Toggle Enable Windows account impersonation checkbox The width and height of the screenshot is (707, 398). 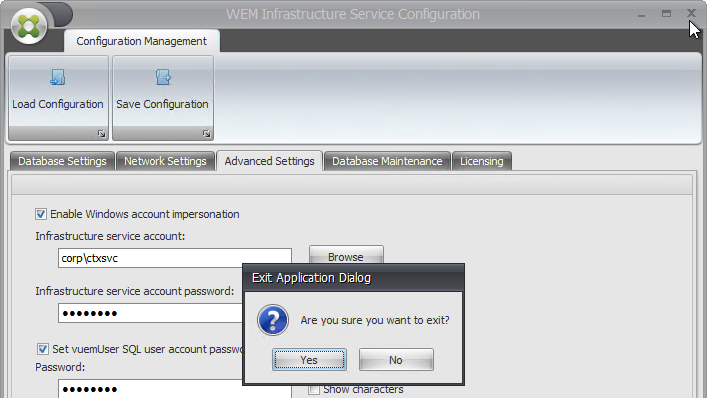[x=41, y=214]
